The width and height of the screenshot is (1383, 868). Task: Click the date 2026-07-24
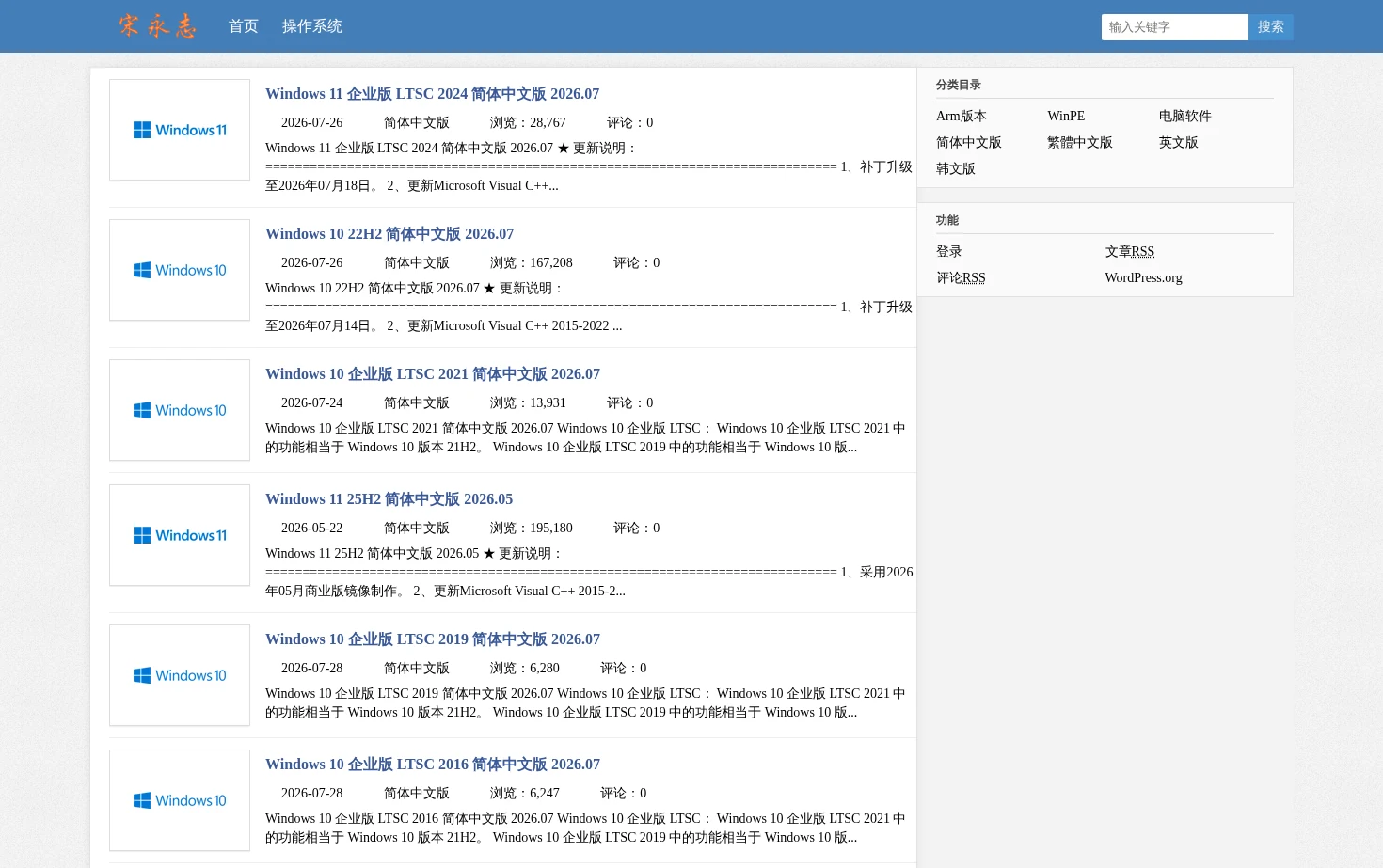[x=312, y=403]
